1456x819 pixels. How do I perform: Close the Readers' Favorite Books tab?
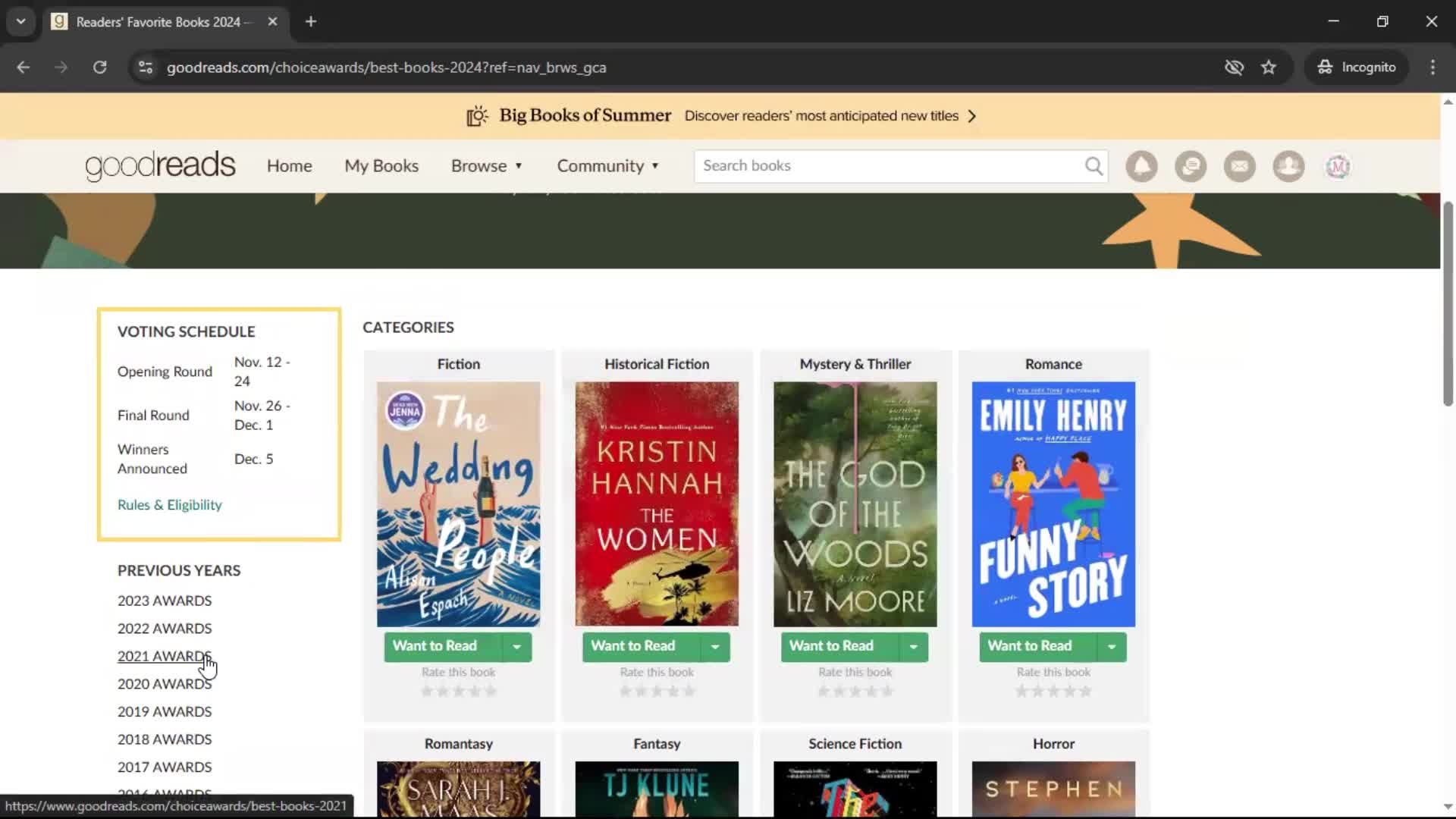click(272, 21)
